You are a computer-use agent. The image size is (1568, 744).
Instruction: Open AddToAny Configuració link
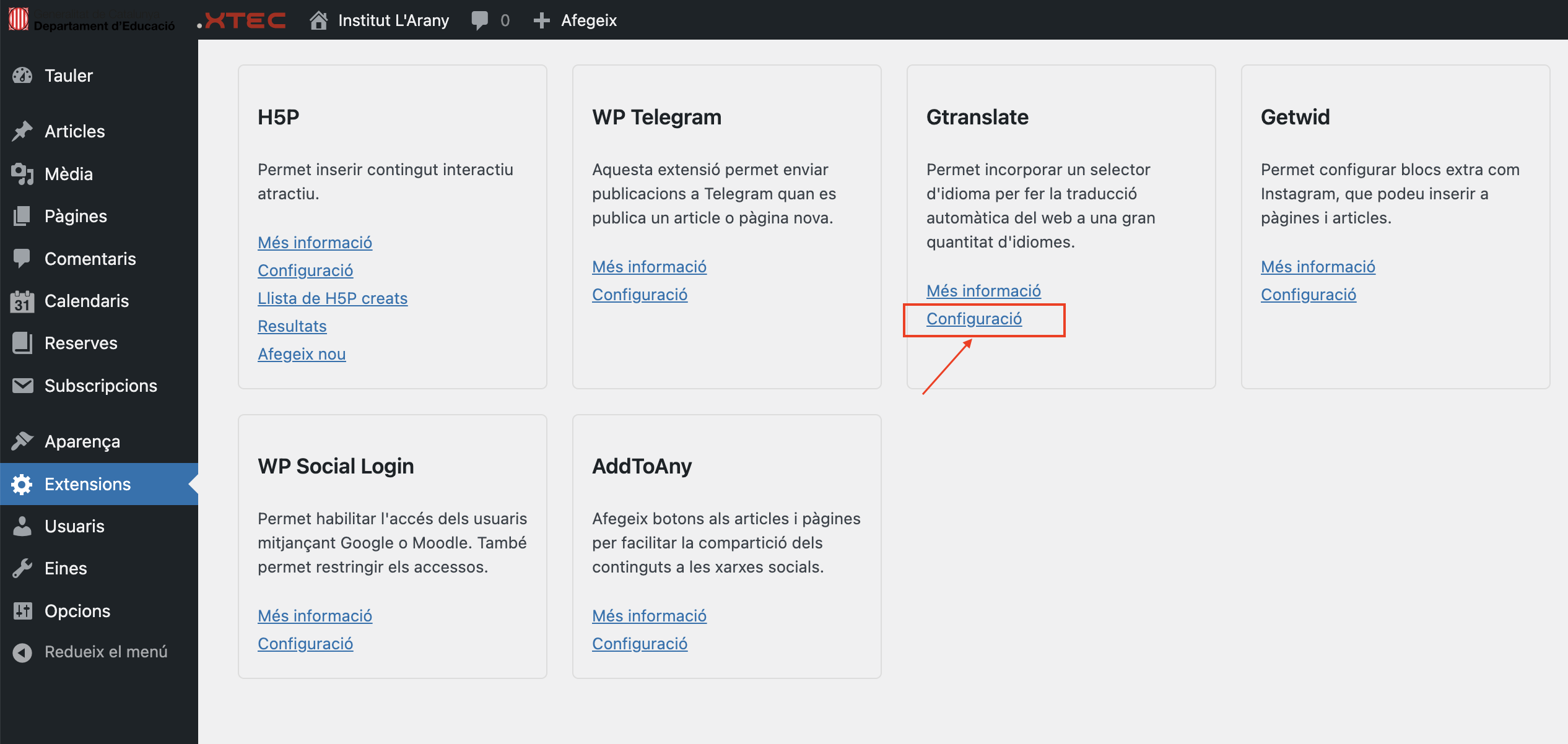pos(640,644)
